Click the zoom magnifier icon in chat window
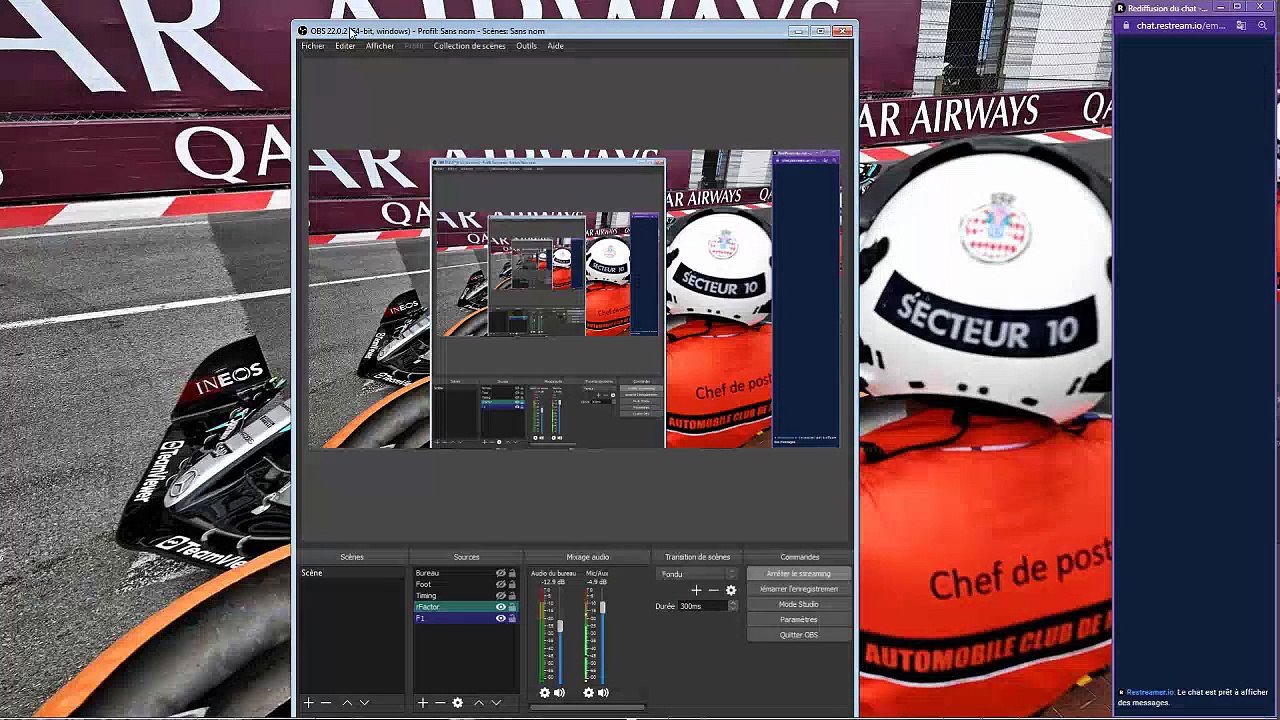 tap(1263, 25)
